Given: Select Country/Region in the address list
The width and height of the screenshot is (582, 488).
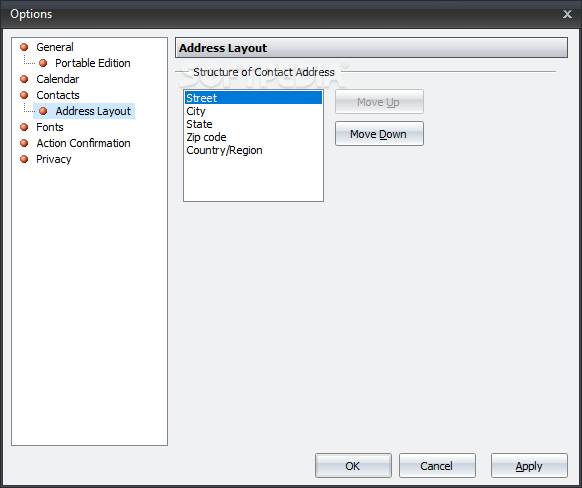Looking at the screenshot, I should point(253,150).
